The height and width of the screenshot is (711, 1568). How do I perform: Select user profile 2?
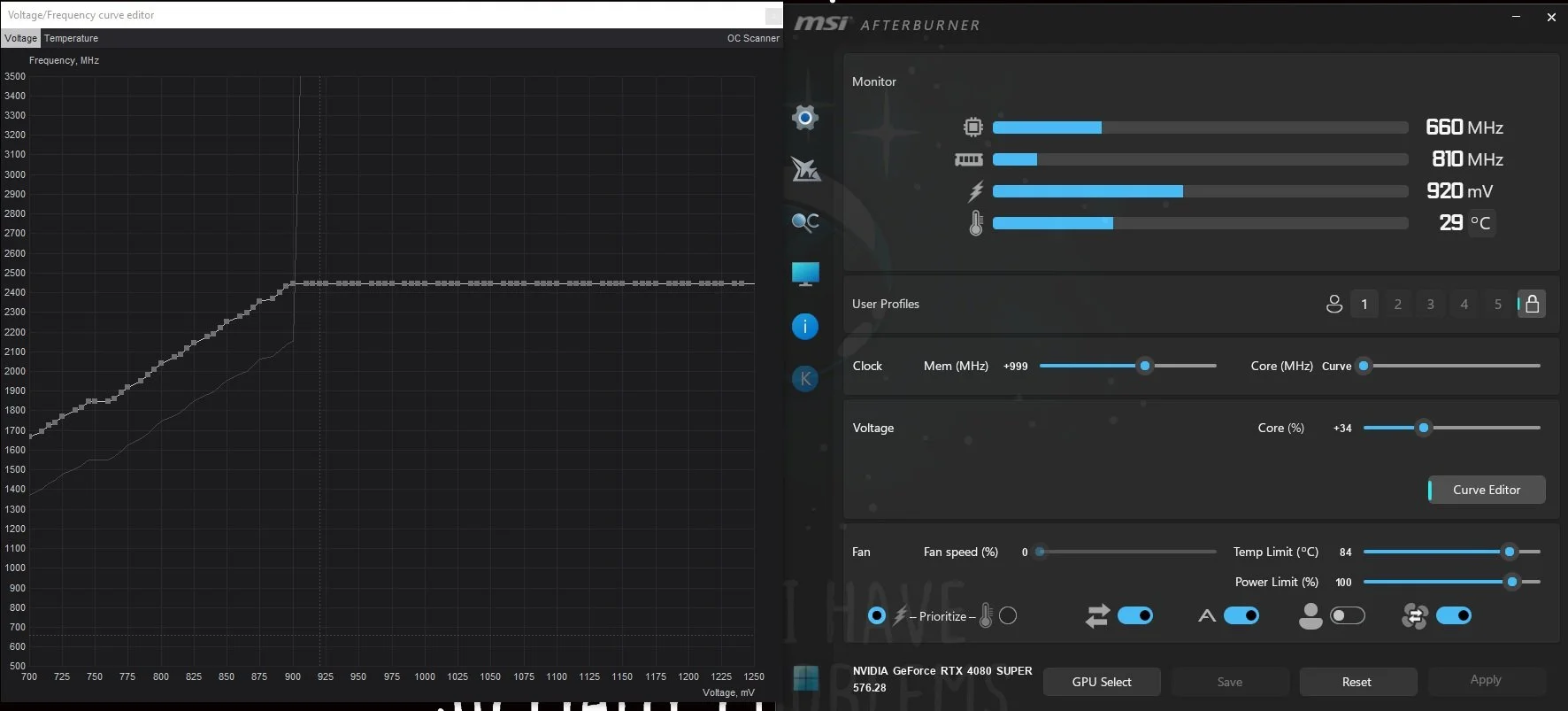point(1398,304)
